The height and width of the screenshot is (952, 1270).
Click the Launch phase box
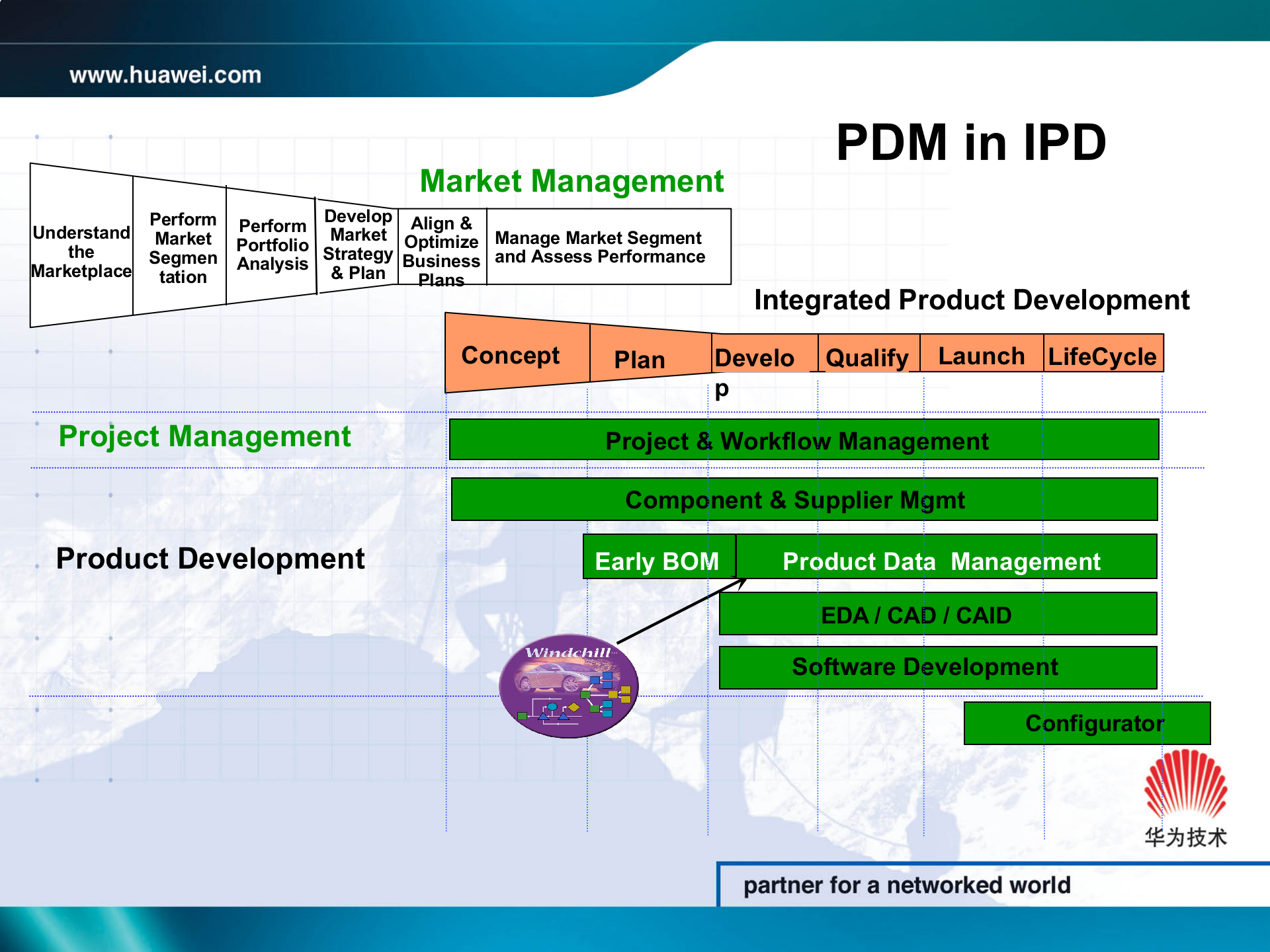pos(981,356)
